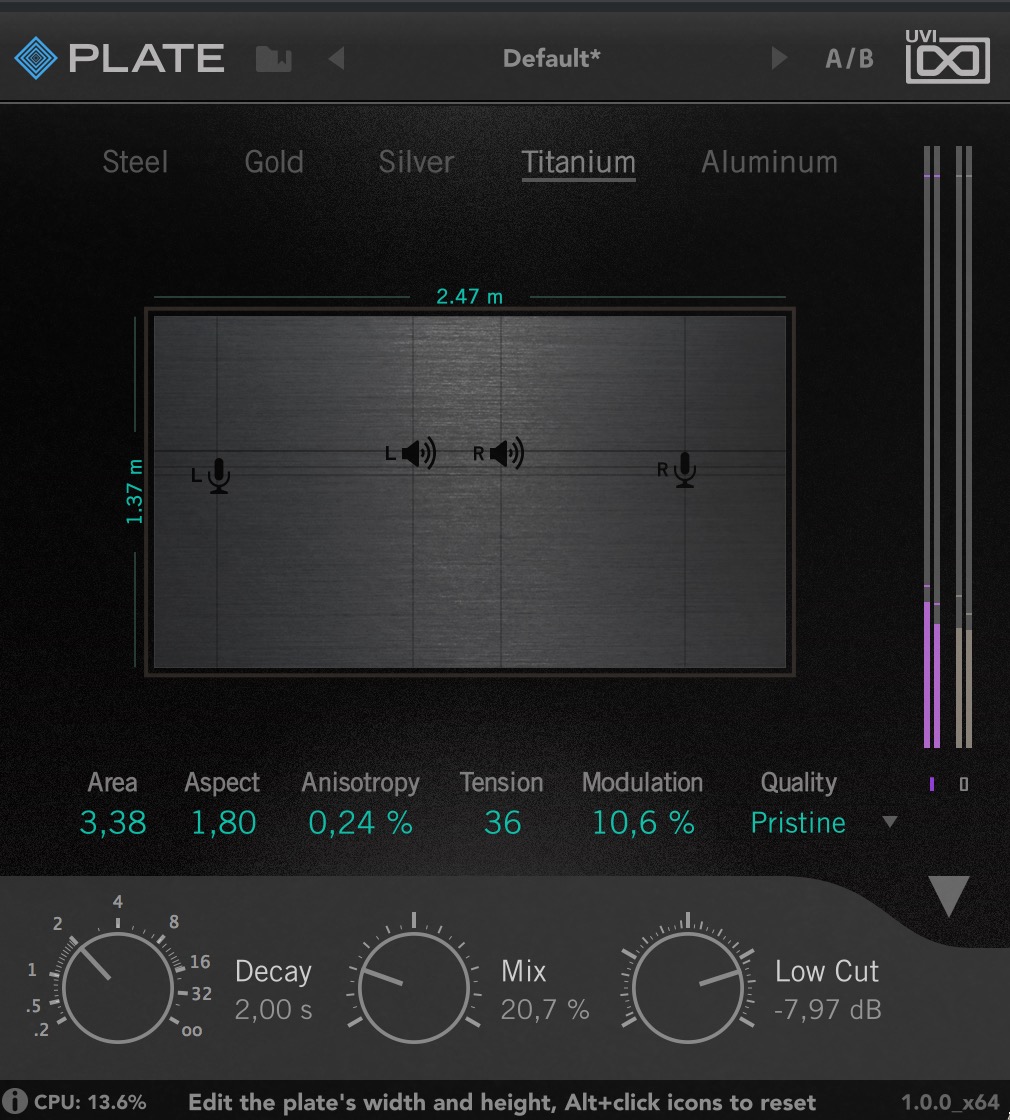The image size is (1010, 1120).
Task: Select the Aluminum plate material
Action: click(768, 162)
